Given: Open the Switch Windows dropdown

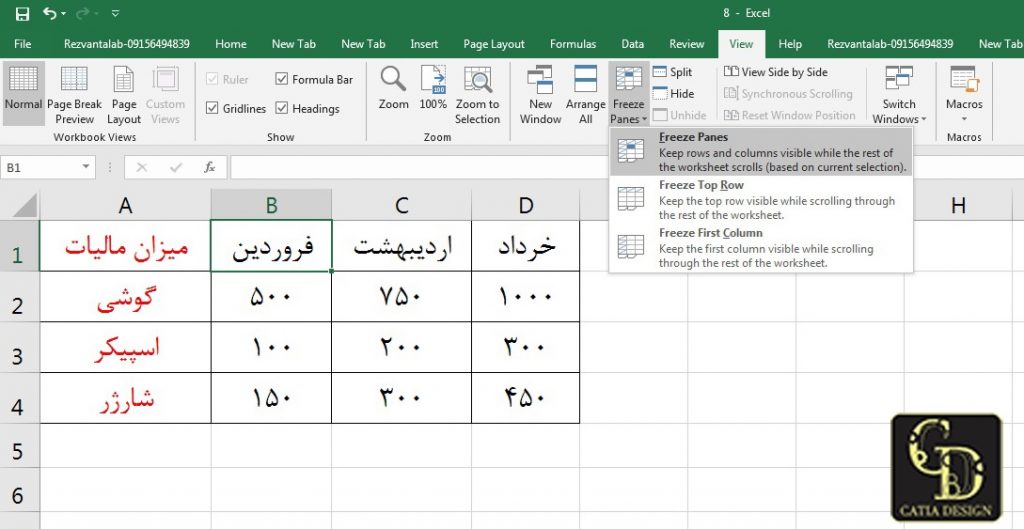Looking at the screenshot, I should tap(899, 93).
